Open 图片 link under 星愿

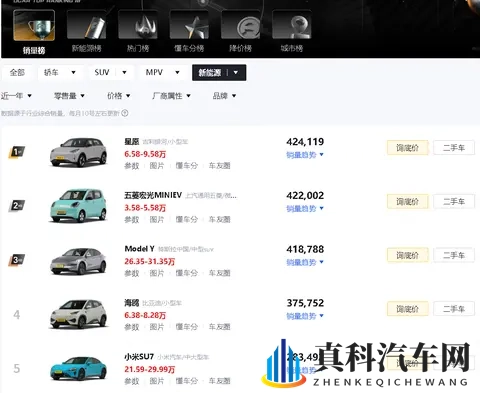[x=157, y=166]
